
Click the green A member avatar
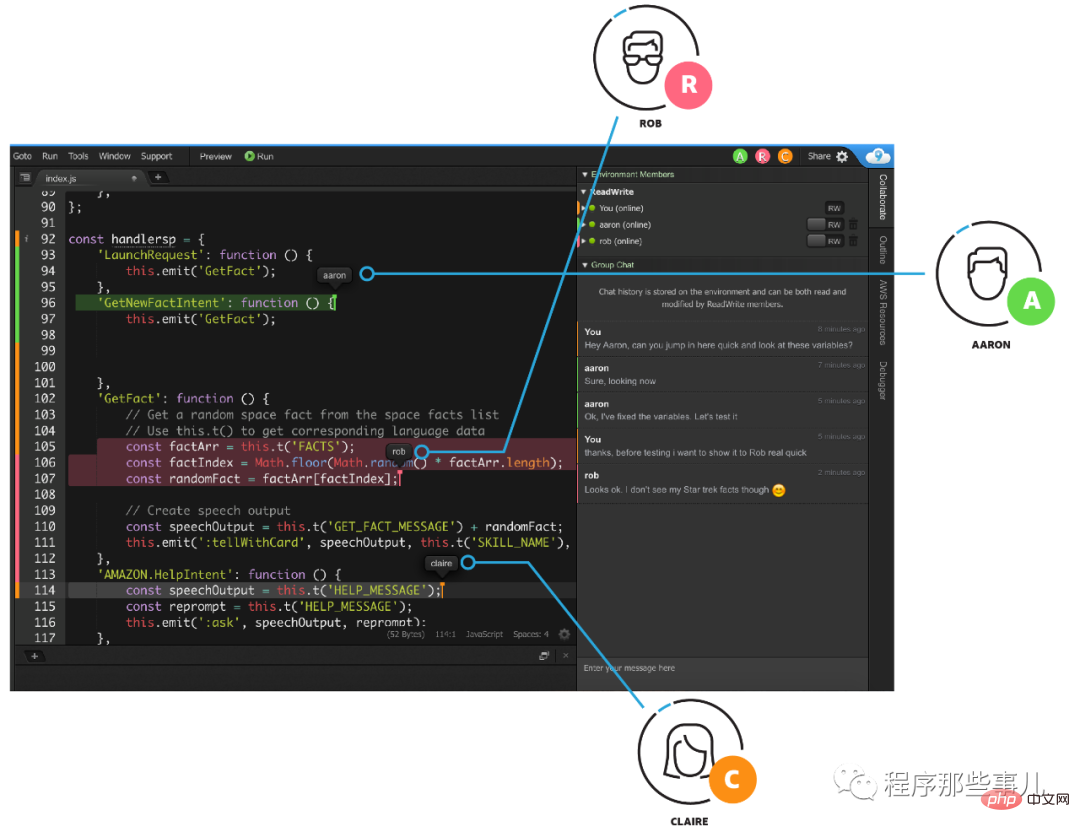740,156
